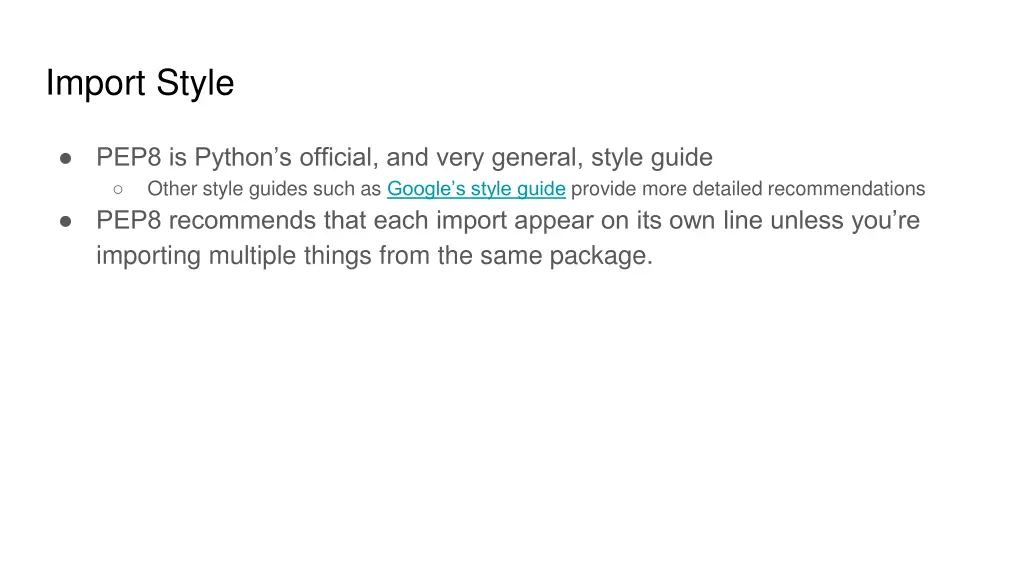Click the word 'recommendations' in the sub-bullet
This screenshot has width=1024, height=576.
point(846,189)
